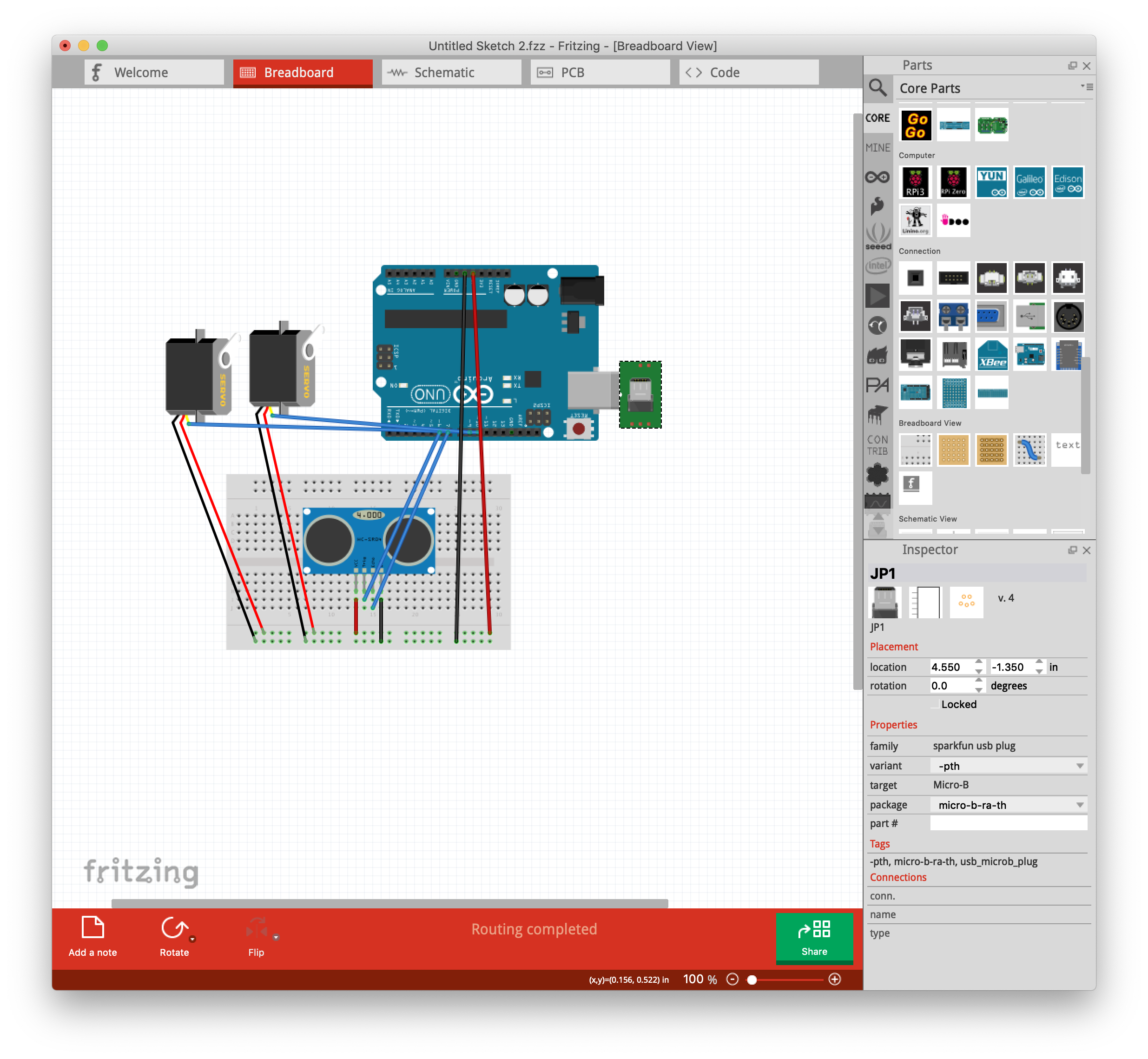Open the variant dropdown
The height and width of the screenshot is (1059, 1148).
tap(1008, 766)
